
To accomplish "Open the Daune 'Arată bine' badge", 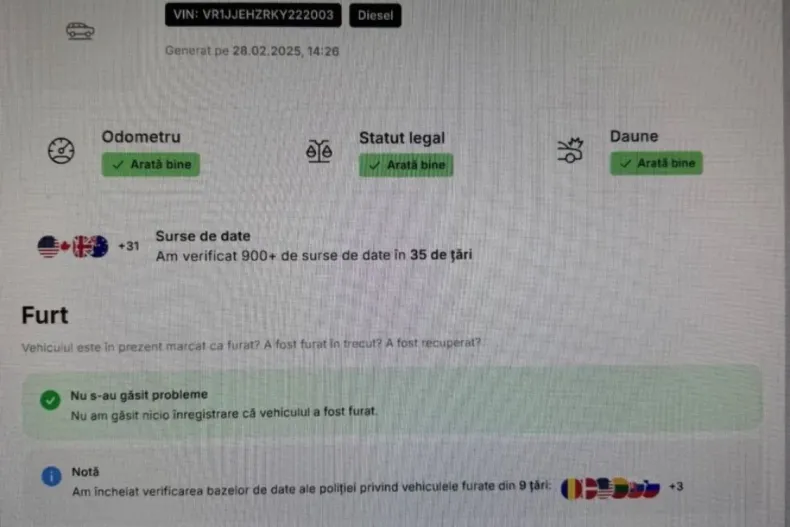I will click(x=656, y=163).
